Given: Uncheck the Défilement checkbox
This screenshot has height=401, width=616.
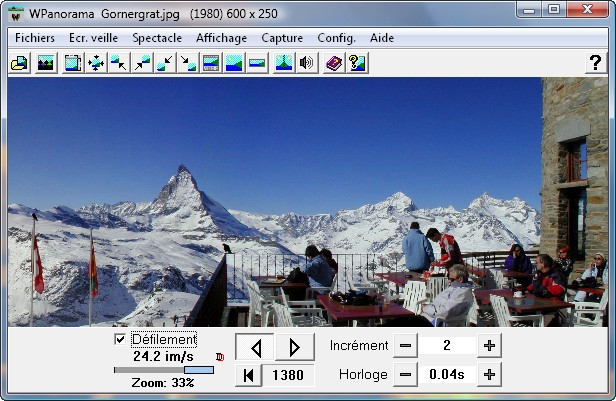Looking at the screenshot, I should point(120,339).
